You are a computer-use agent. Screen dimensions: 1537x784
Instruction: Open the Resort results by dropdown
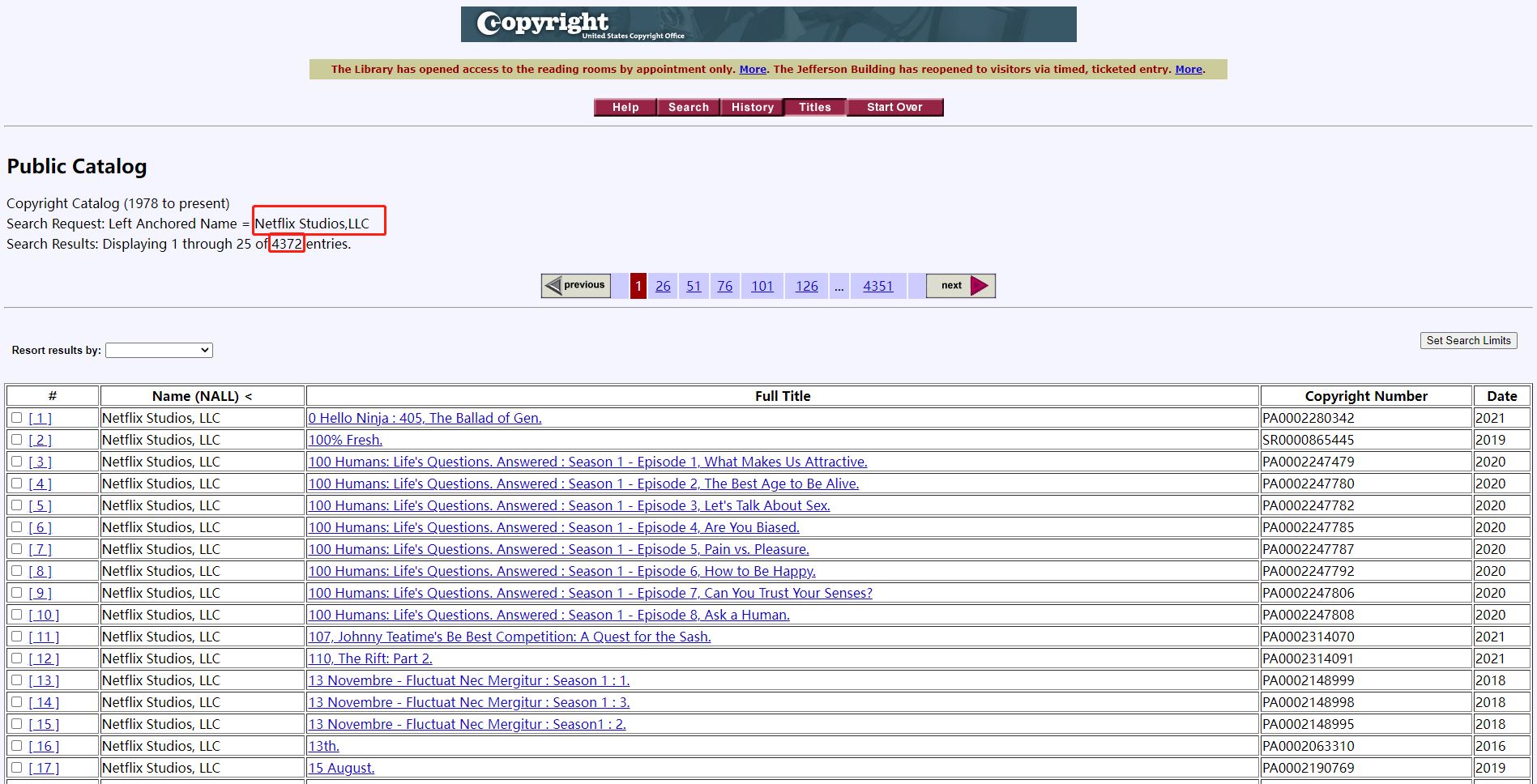(x=159, y=350)
